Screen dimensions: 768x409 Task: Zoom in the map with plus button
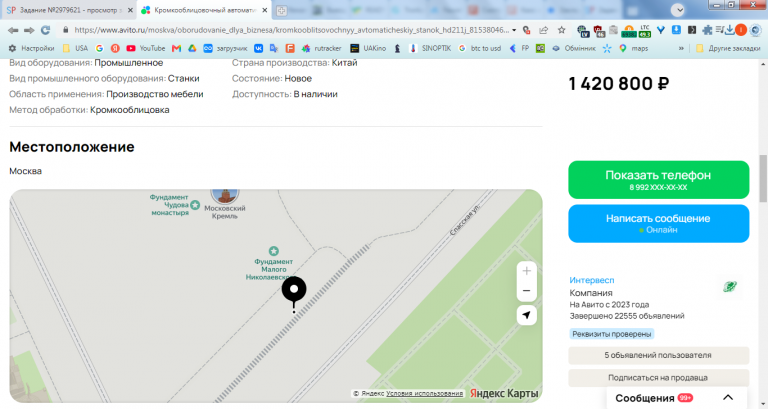(527, 271)
